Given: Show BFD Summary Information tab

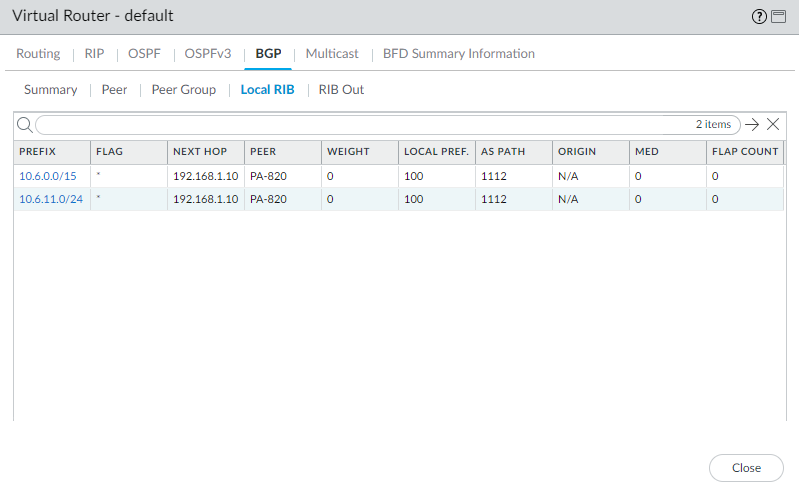Looking at the screenshot, I should tap(458, 54).
